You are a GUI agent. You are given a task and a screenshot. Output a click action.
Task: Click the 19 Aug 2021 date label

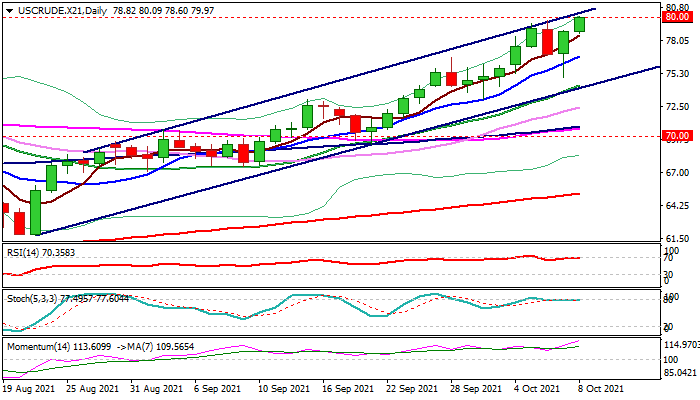click(x=27, y=389)
